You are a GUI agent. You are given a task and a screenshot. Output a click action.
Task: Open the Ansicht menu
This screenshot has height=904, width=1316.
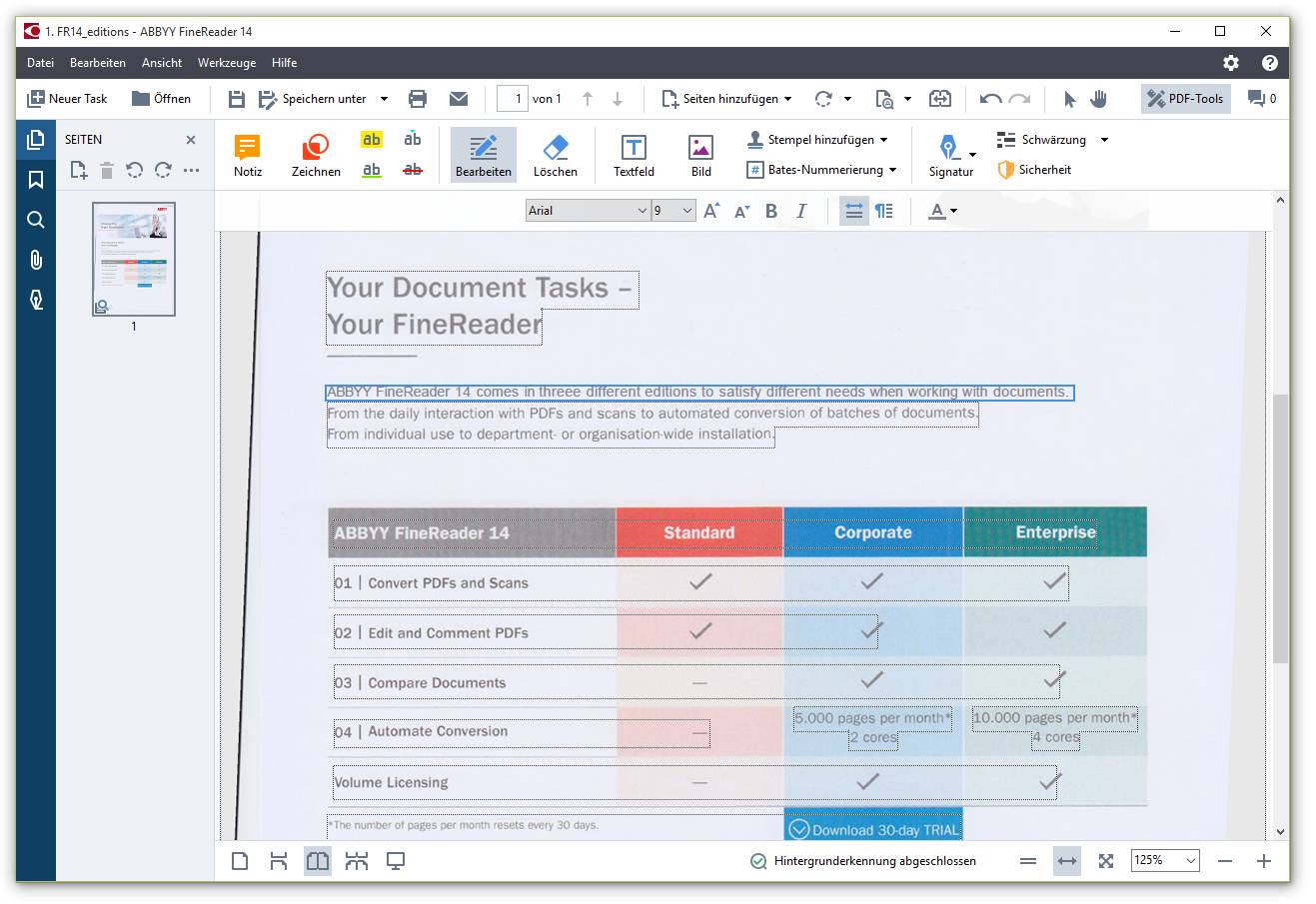coord(162,63)
